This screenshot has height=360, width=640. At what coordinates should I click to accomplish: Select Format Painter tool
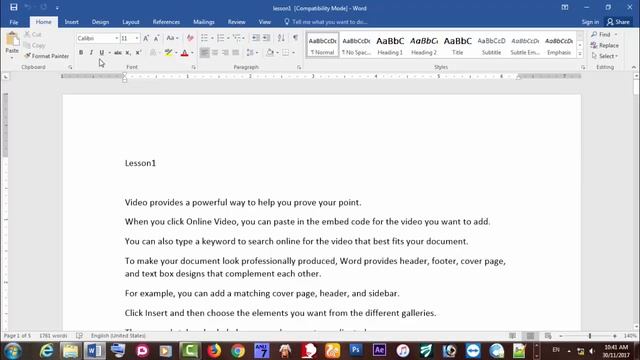pyautogui.click(x=47, y=56)
